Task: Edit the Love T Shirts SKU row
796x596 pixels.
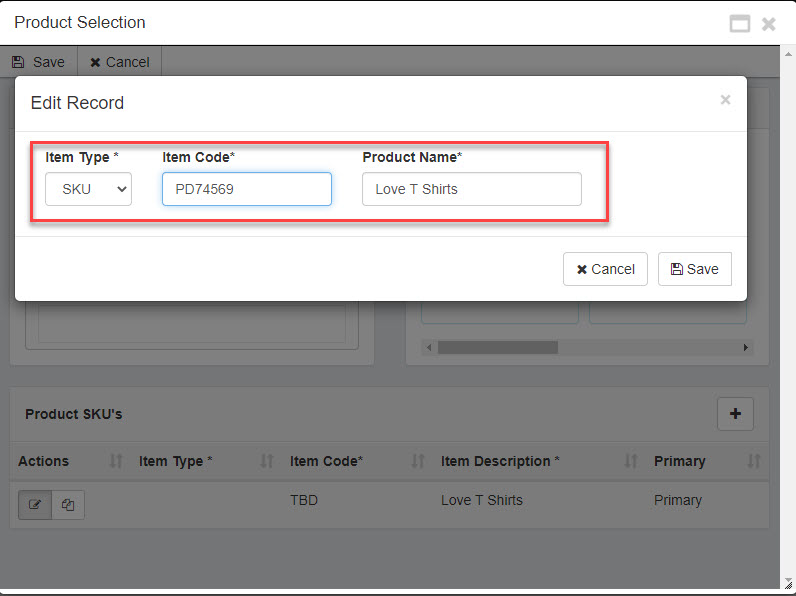Action: [x=35, y=505]
